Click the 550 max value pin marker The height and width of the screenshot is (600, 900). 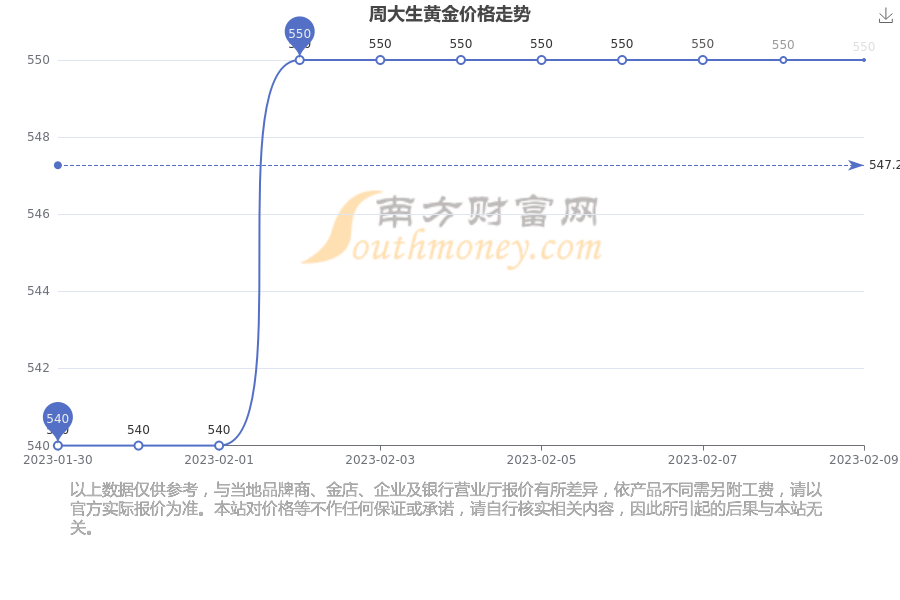click(x=300, y=34)
